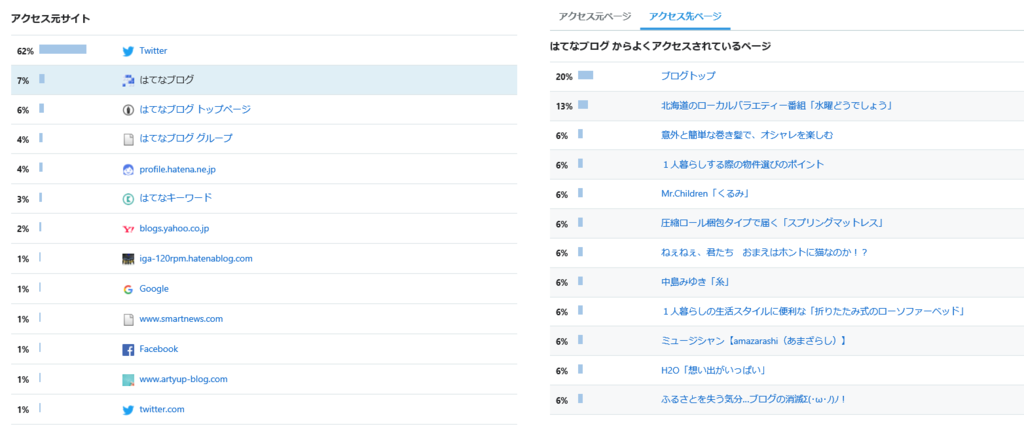This screenshot has height=426, width=1024.
Task: Open the www.smartnews.com link
Action: pos(181,319)
